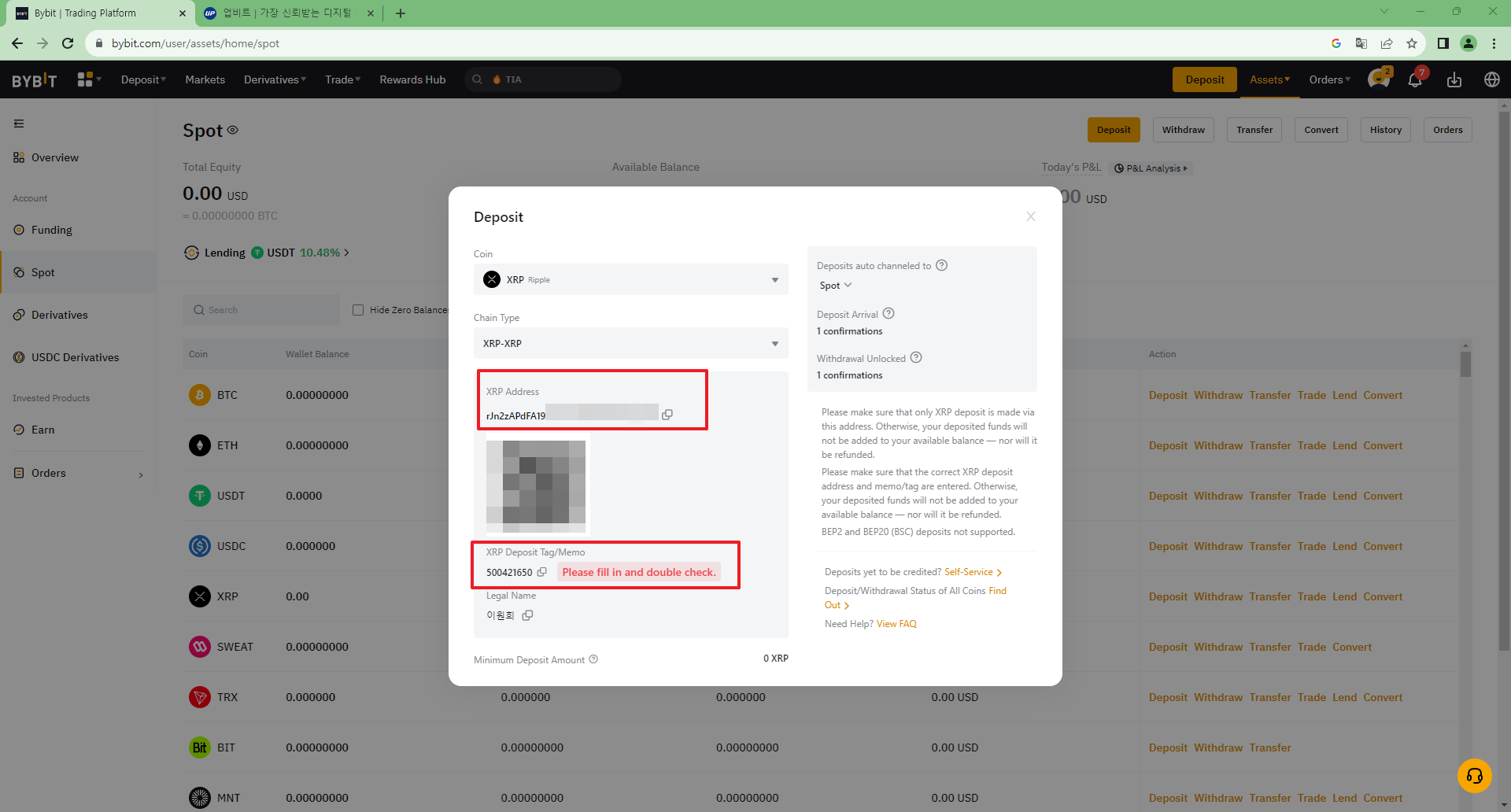Copy the Legal Name value
Viewport: 1511px width, 812px height.
527,615
